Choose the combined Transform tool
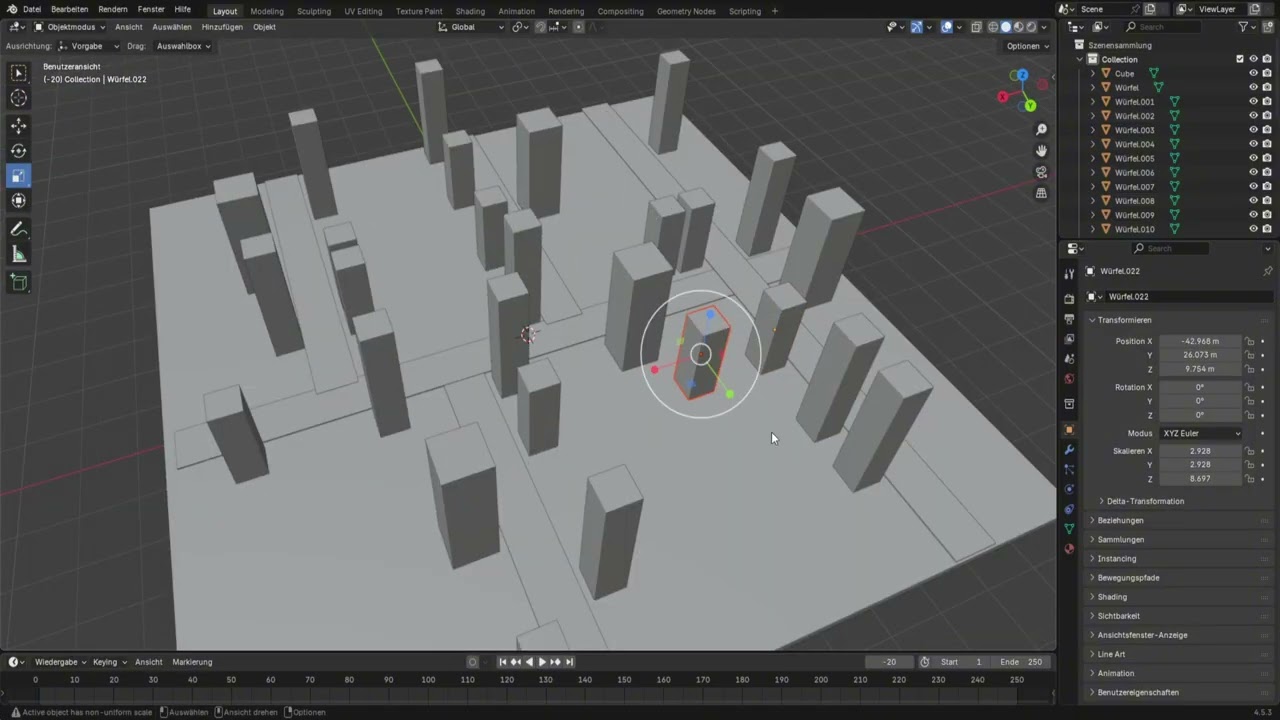 pos(18,201)
